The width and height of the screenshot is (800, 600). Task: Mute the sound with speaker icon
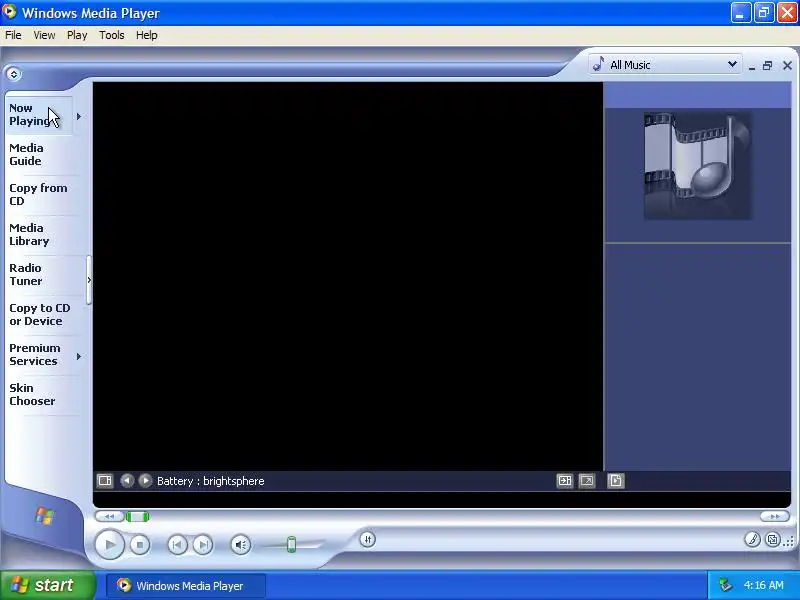pyautogui.click(x=240, y=545)
